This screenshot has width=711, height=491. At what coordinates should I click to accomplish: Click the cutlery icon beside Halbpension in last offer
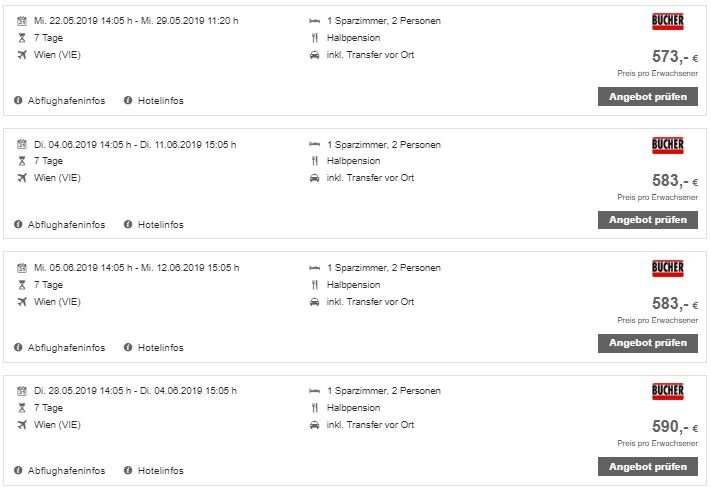(315, 408)
